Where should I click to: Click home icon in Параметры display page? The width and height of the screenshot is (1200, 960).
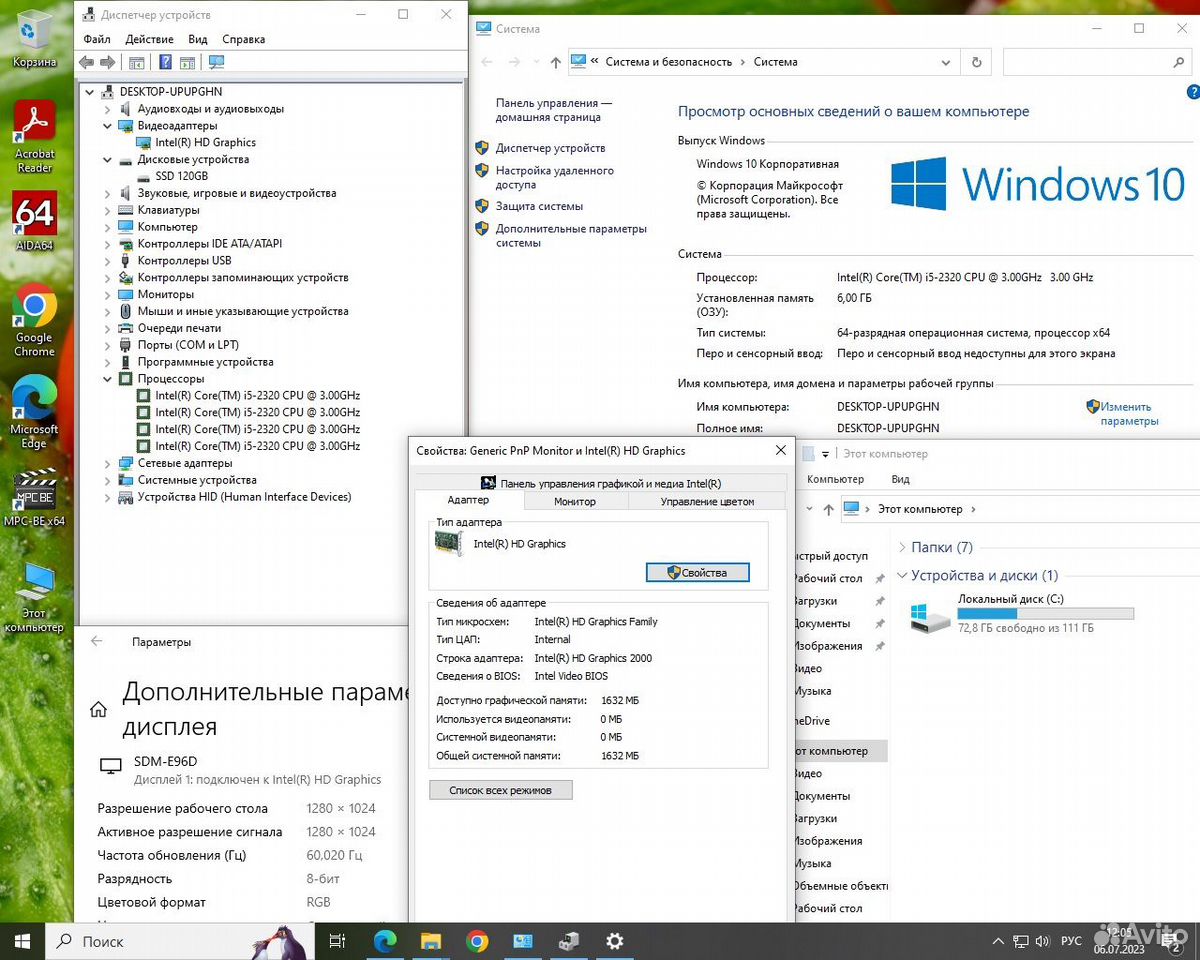click(98, 710)
